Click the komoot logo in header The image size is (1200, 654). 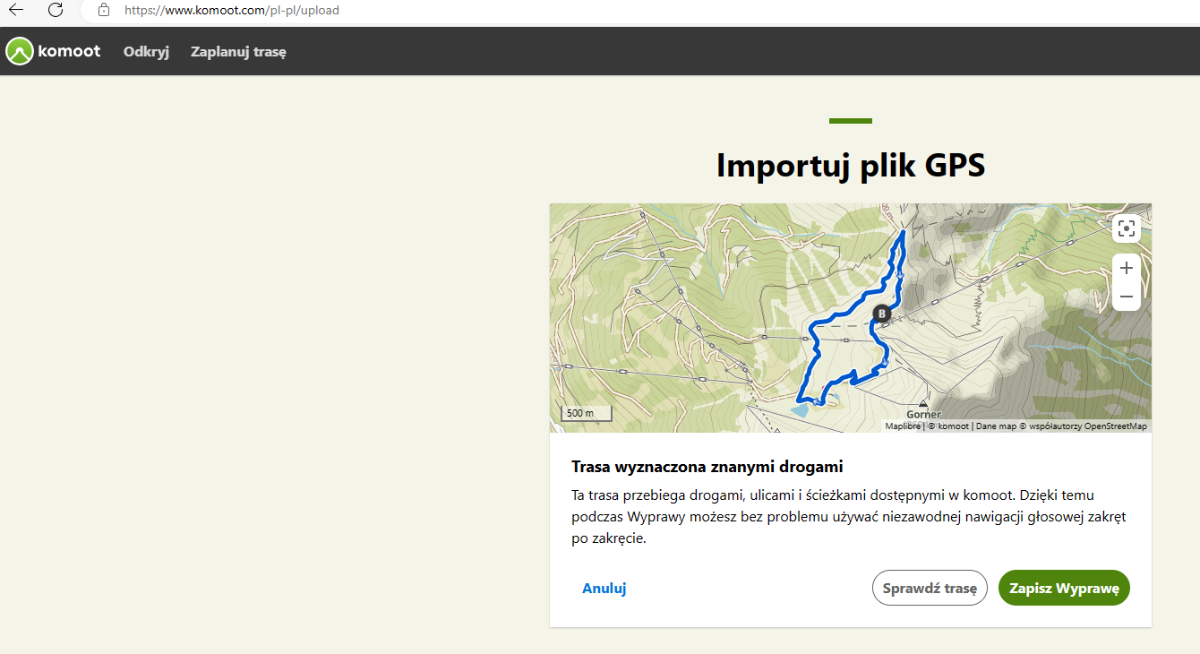[x=54, y=51]
